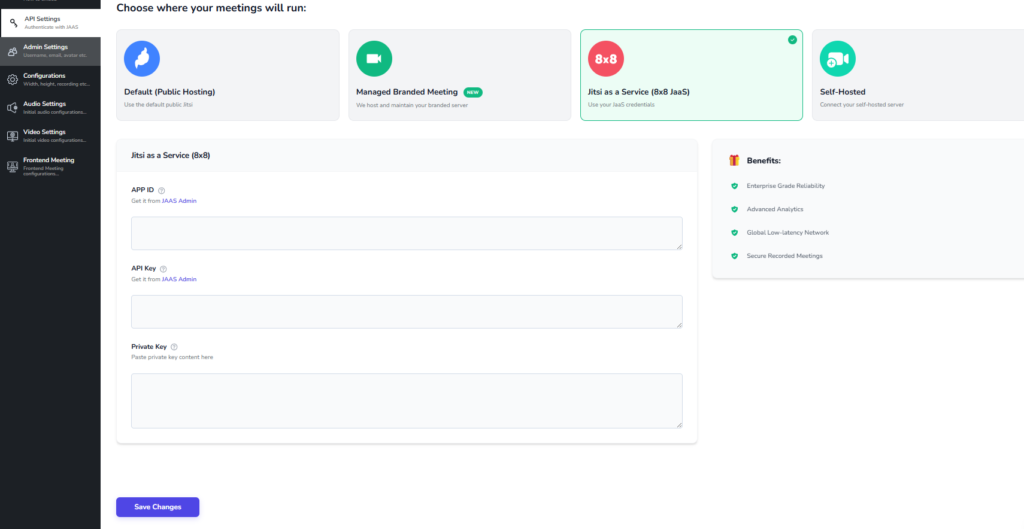Image resolution: width=1024 pixels, height=529 pixels.
Task: Open Audio Settings in sidebar
Action: (50, 108)
